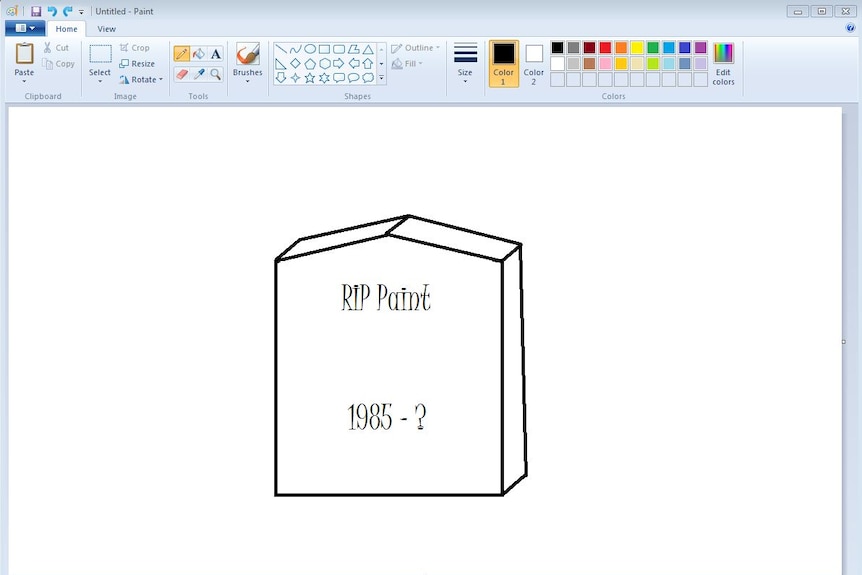
Task: Pick the Eraser tool
Action: (x=182, y=74)
